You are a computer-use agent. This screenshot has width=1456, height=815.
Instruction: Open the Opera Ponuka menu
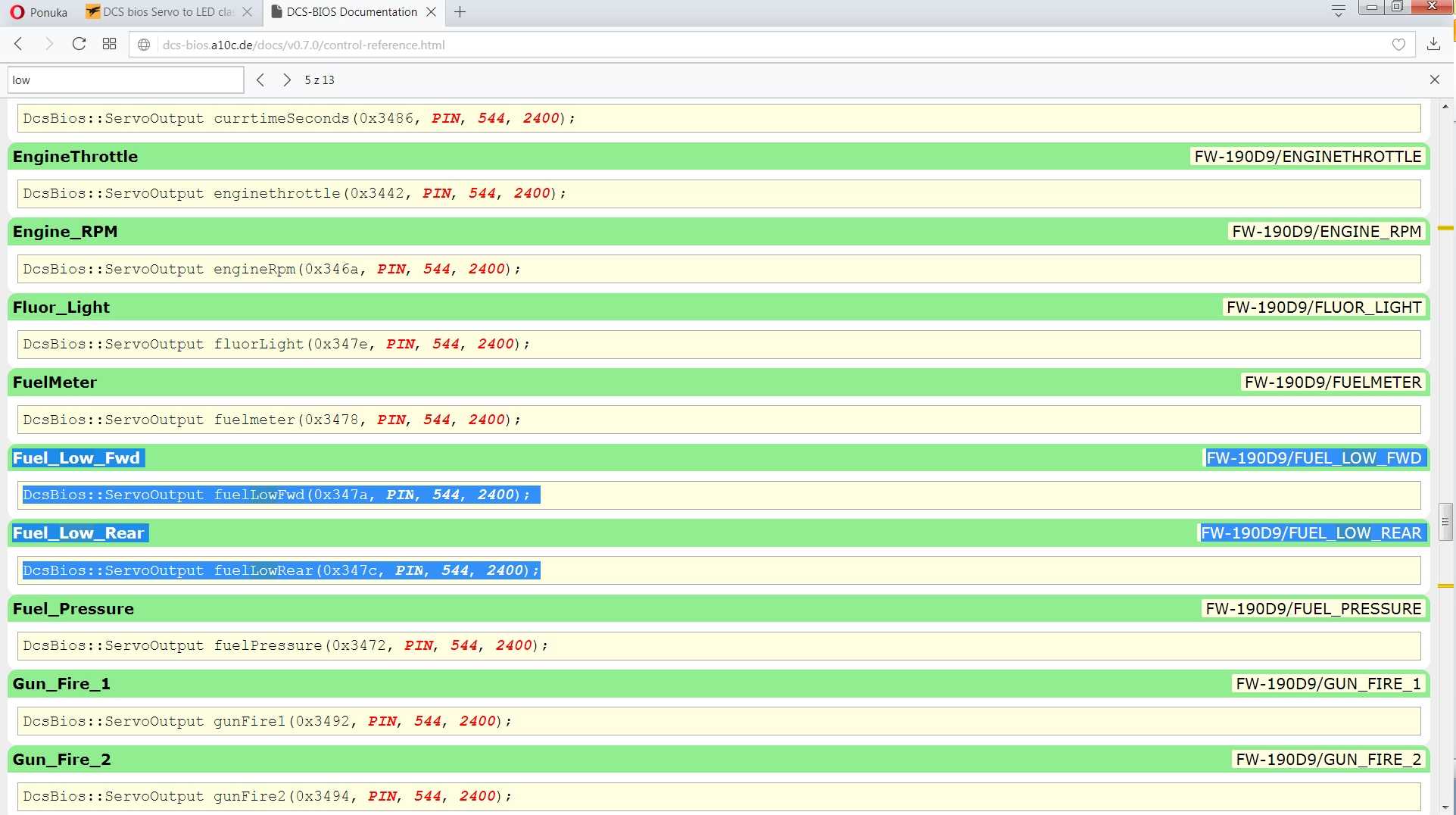tap(38, 12)
